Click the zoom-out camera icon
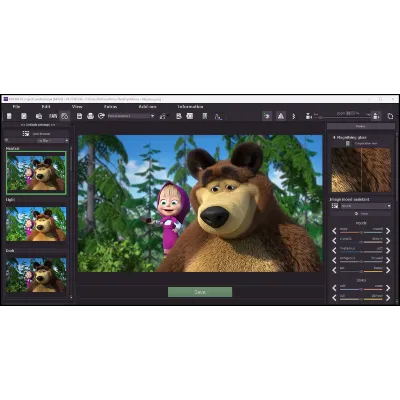 tap(309, 116)
